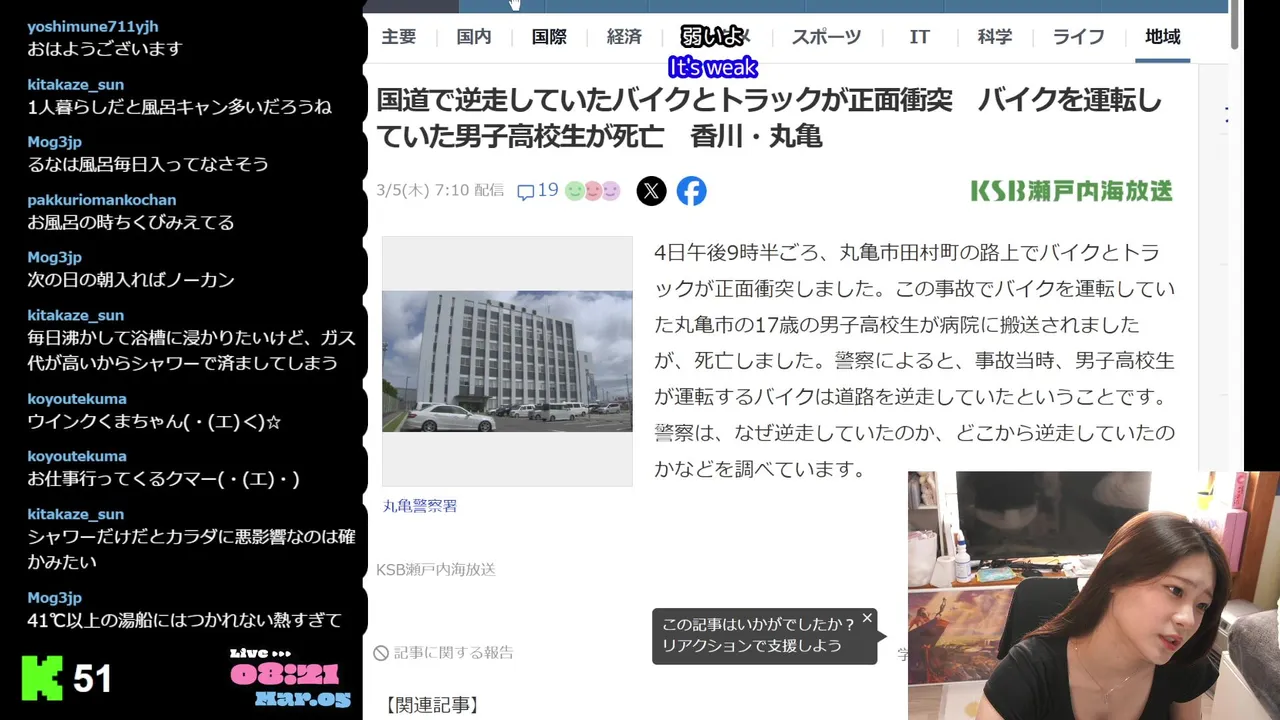
Task: Click chat message るなは風呂毎日入ってなさそう
Action: [x=148, y=164]
